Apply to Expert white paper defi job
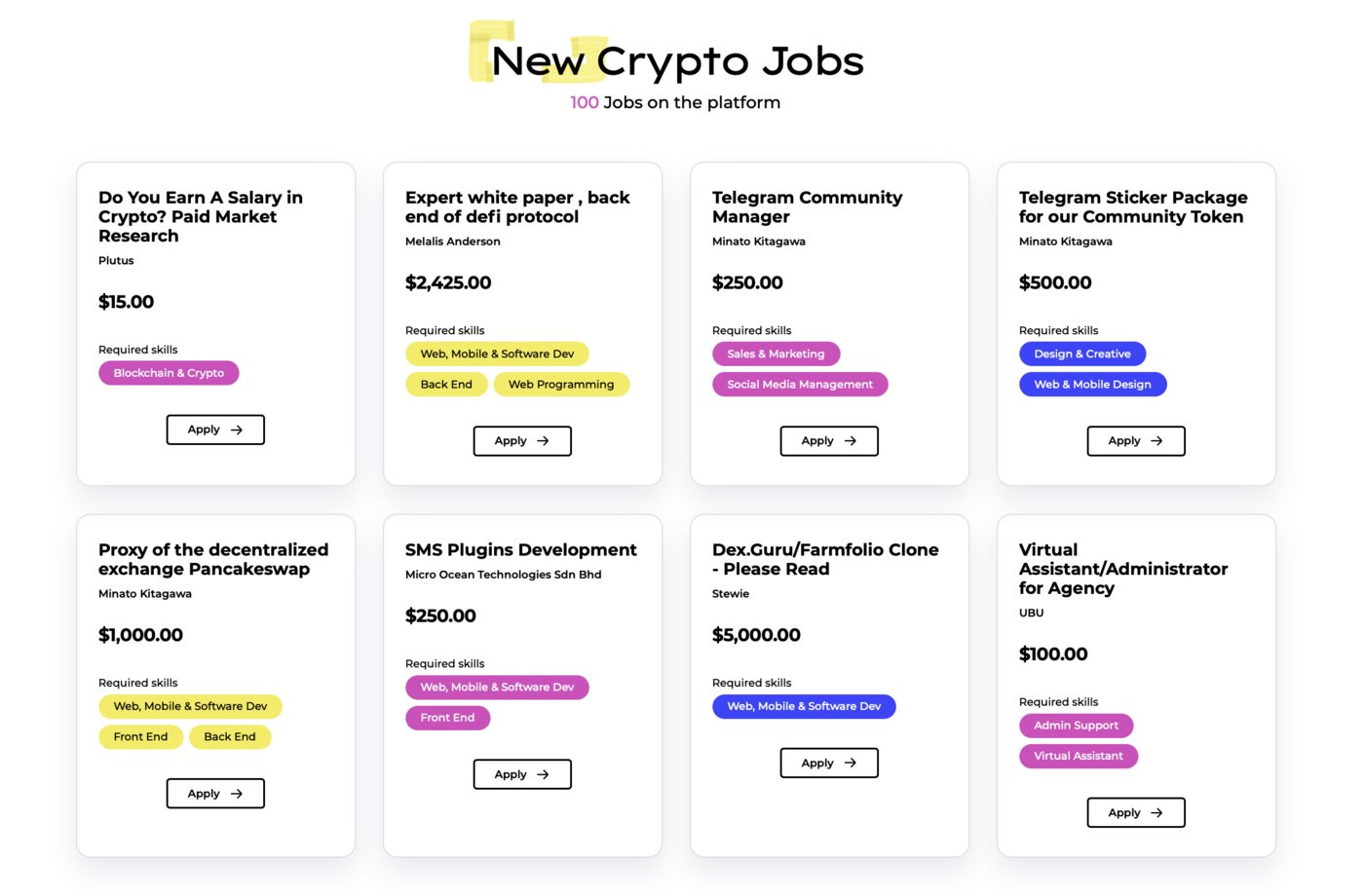Screen dimensions: 1364x896 (522, 441)
